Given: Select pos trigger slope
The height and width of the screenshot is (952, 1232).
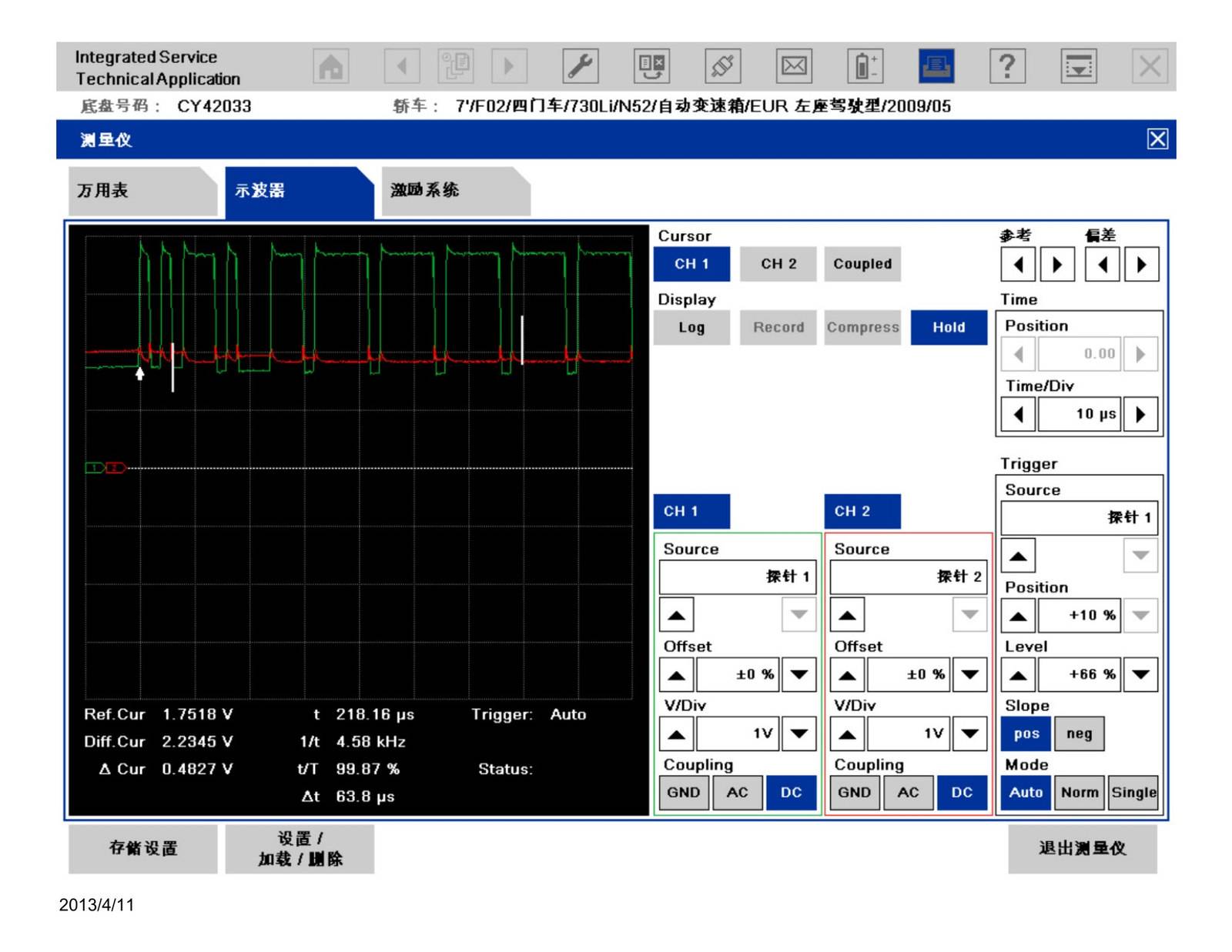Looking at the screenshot, I should (x=1026, y=734).
